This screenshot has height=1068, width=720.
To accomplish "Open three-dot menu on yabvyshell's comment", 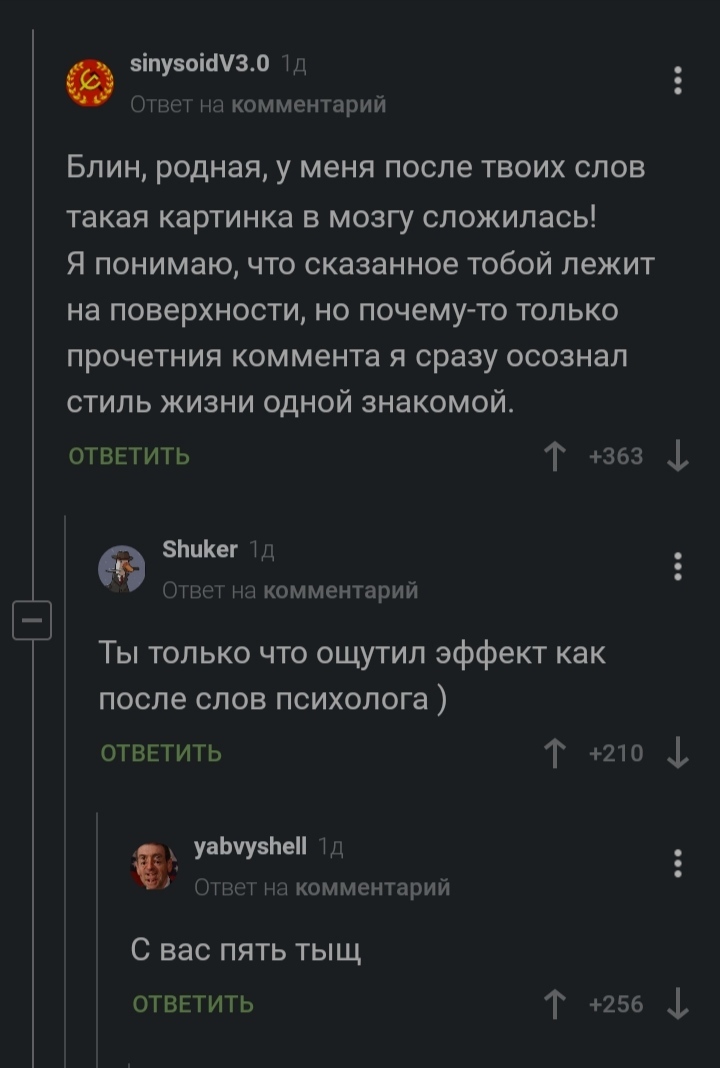I will 678,862.
